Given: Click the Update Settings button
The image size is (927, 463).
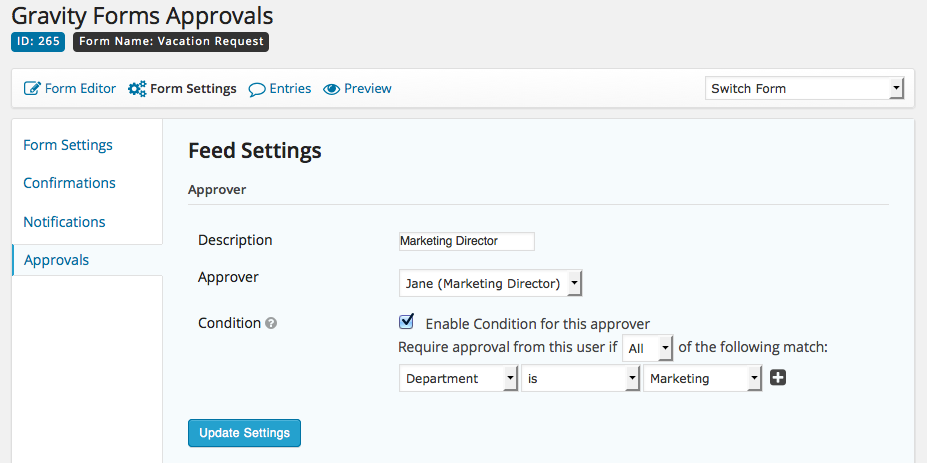Looking at the screenshot, I should (x=244, y=433).
